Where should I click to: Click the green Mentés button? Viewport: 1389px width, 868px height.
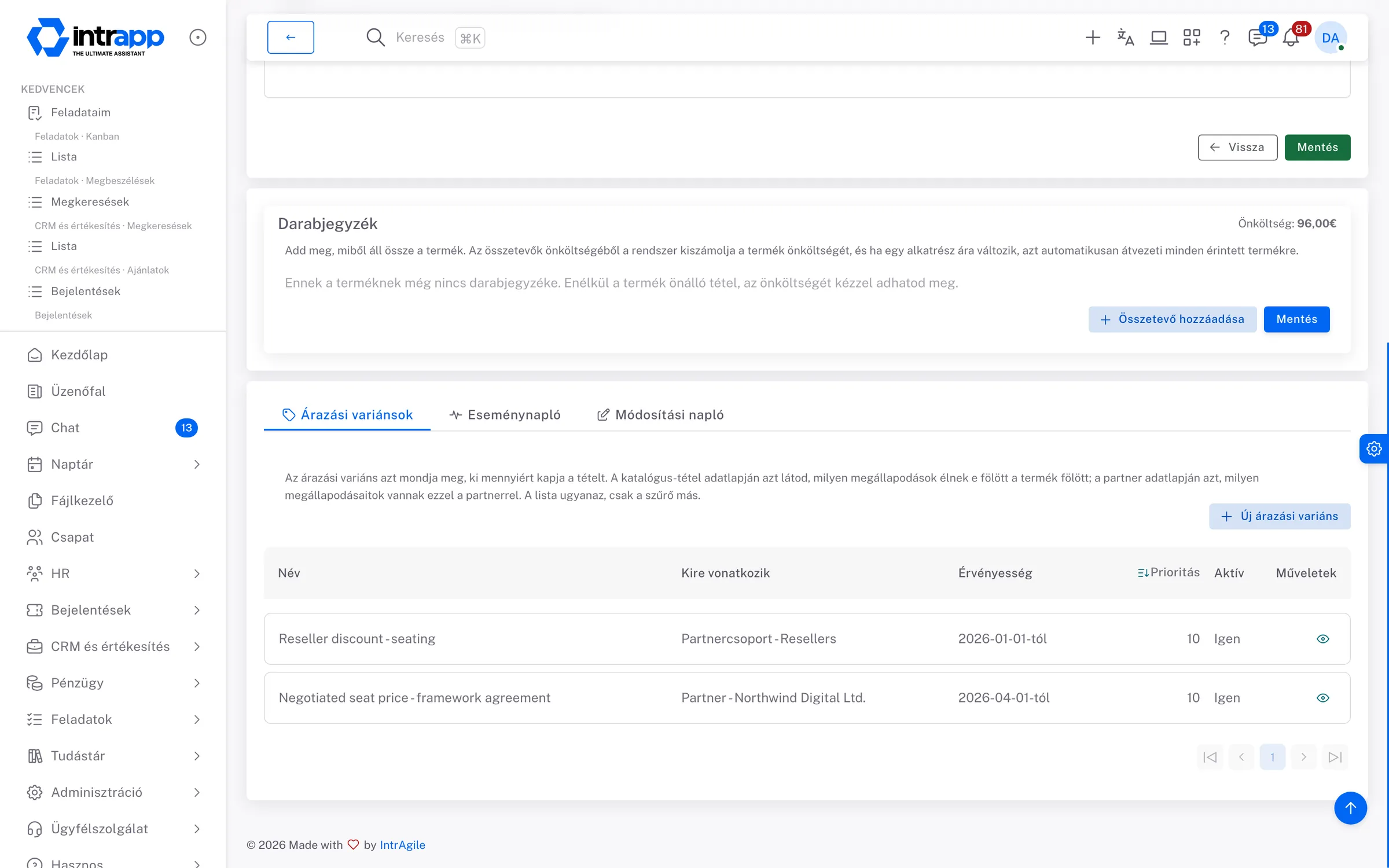click(x=1317, y=148)
